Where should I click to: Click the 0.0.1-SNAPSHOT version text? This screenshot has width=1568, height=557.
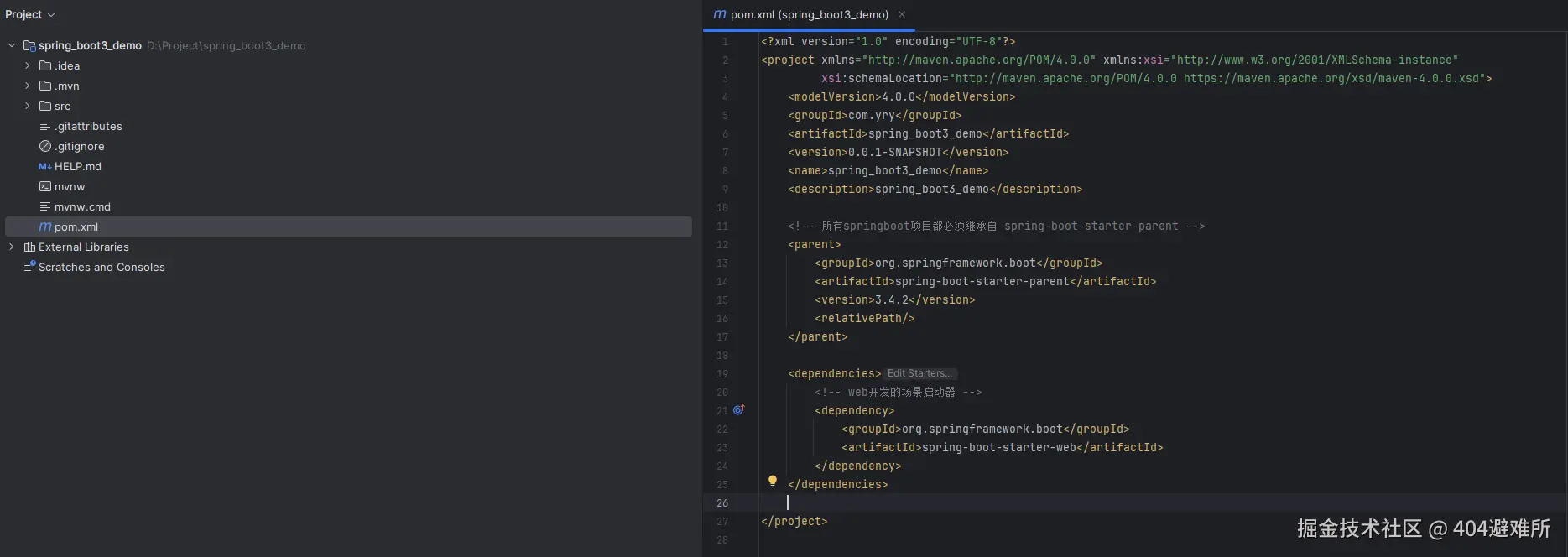tap(895, 152)
